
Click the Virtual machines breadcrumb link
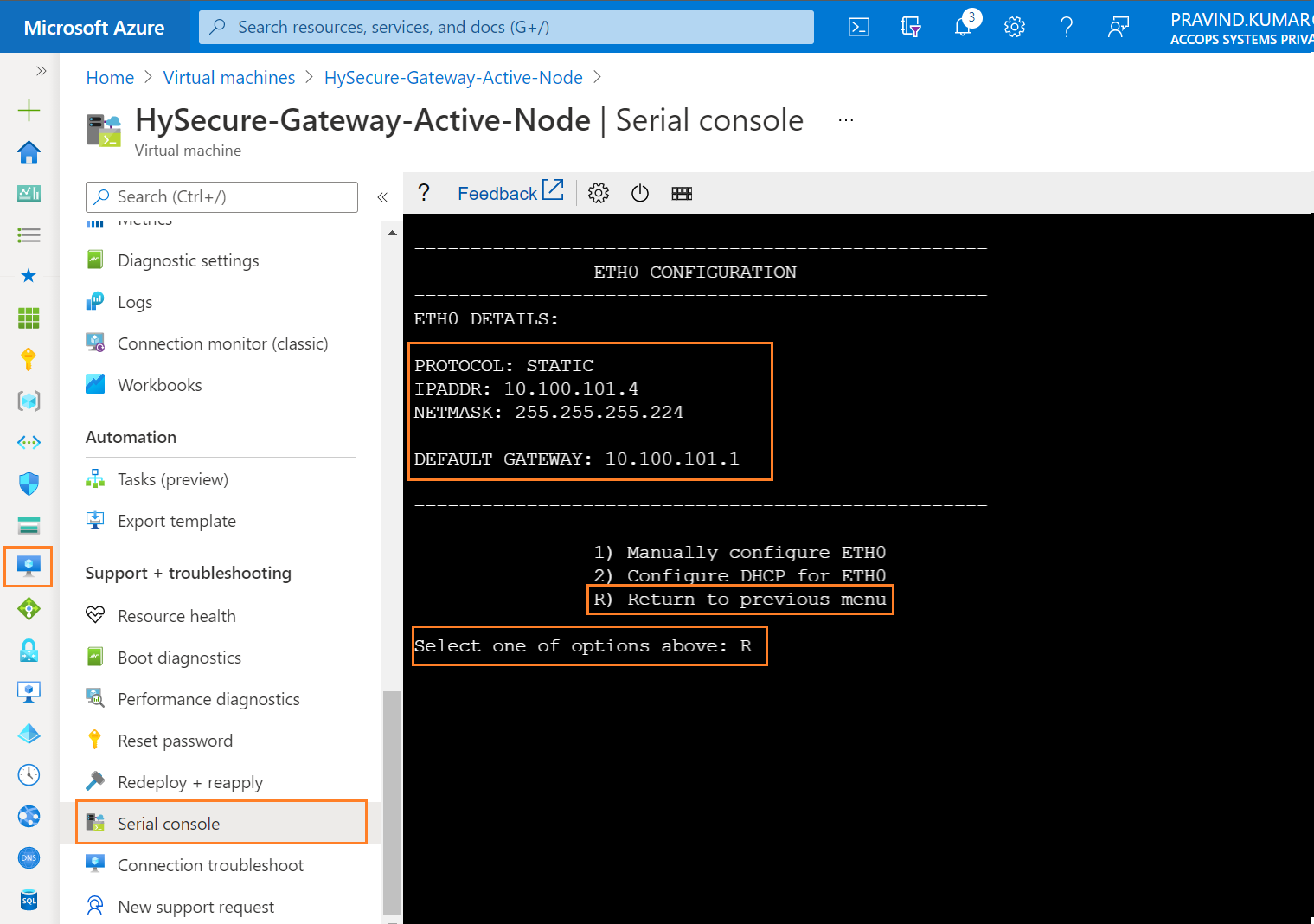tap(229, 78)
